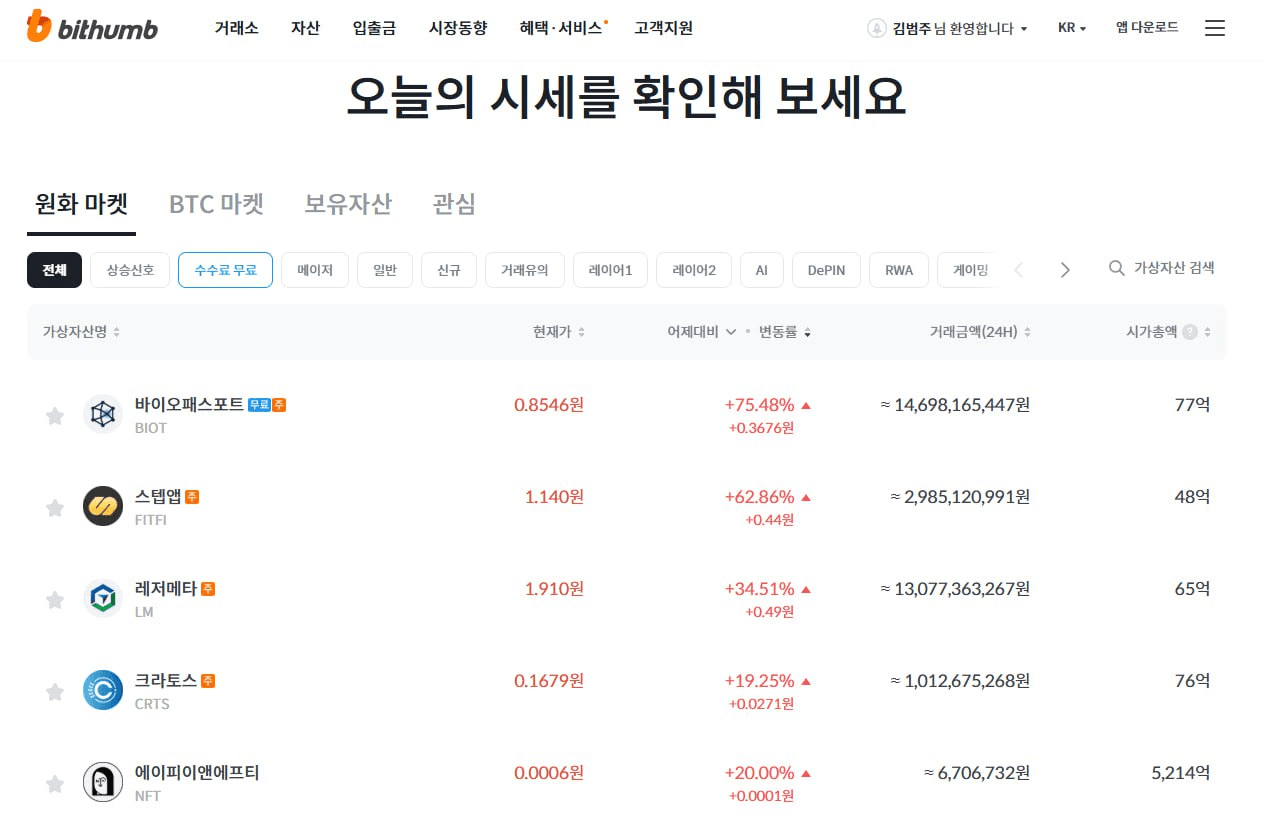
Task: Select the 게이밍 filter chip
Action: click(967, 270)
